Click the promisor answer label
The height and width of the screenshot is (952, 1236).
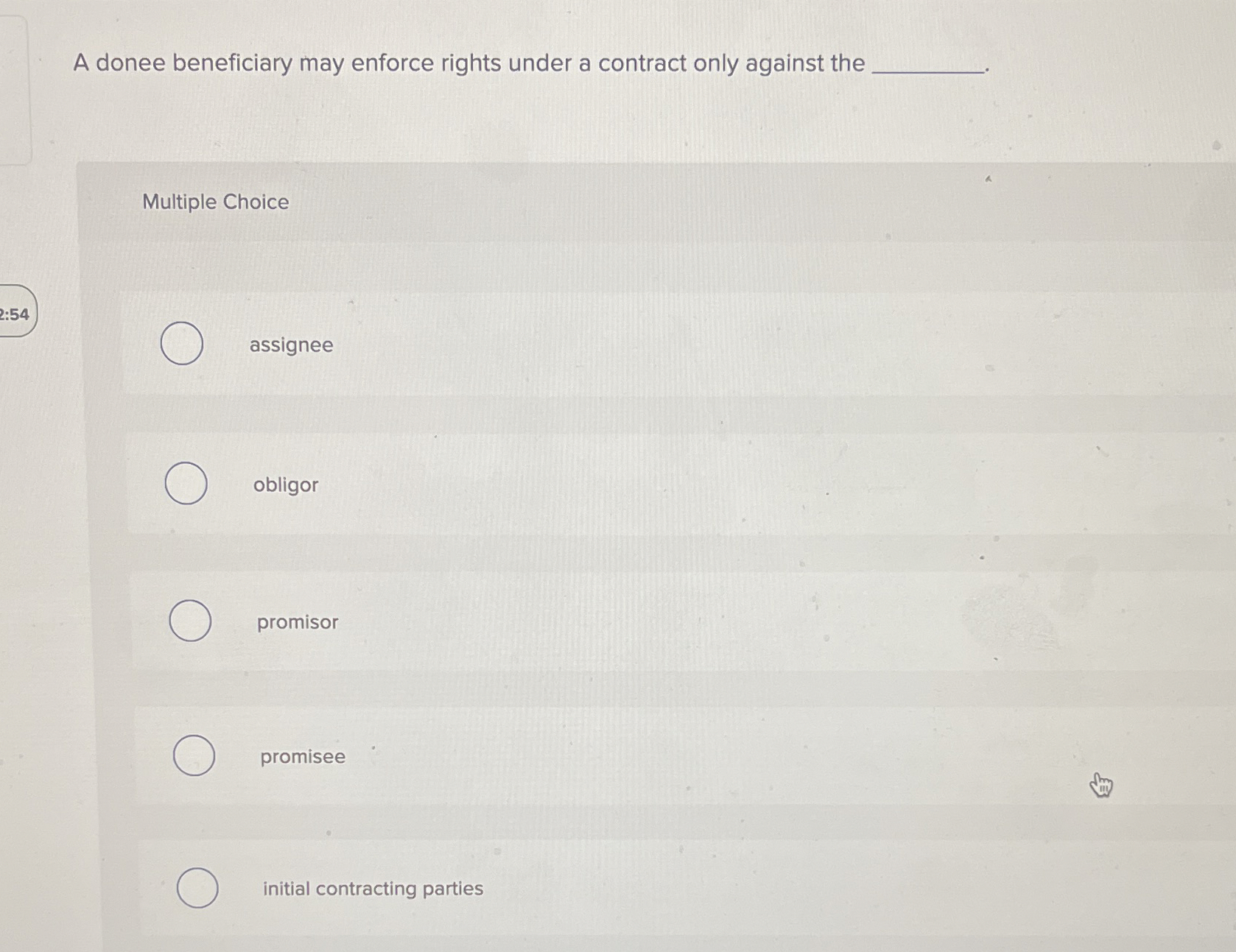296,622
